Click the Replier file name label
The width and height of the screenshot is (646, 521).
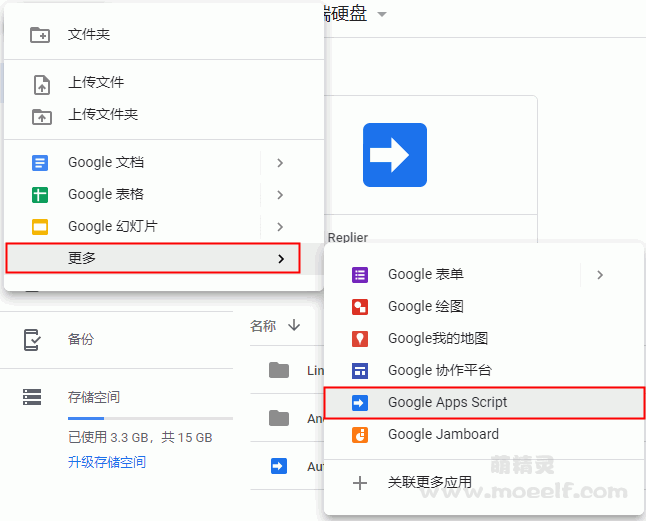coord(348,238)
